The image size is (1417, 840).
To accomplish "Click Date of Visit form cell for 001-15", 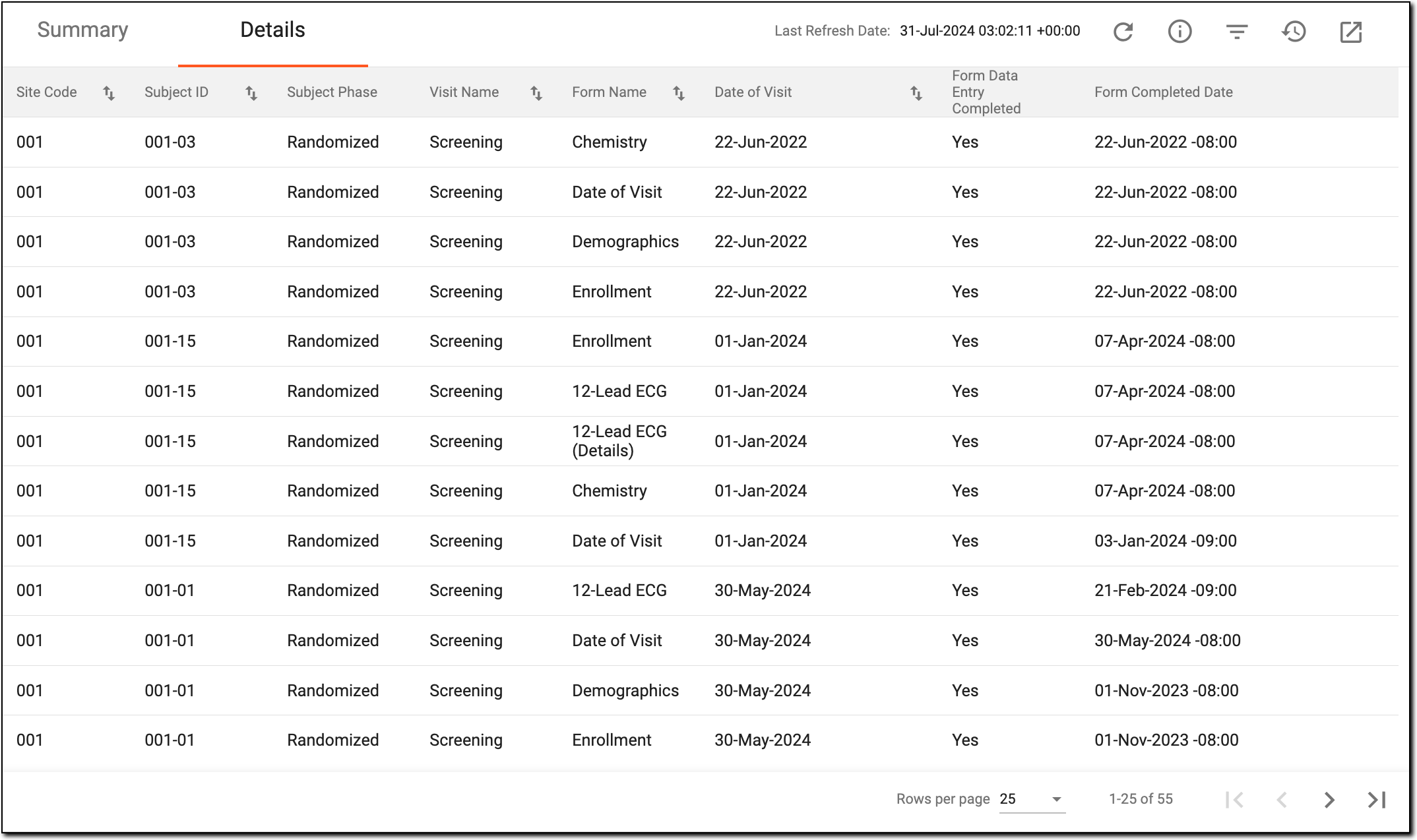I will coord(617,541).
